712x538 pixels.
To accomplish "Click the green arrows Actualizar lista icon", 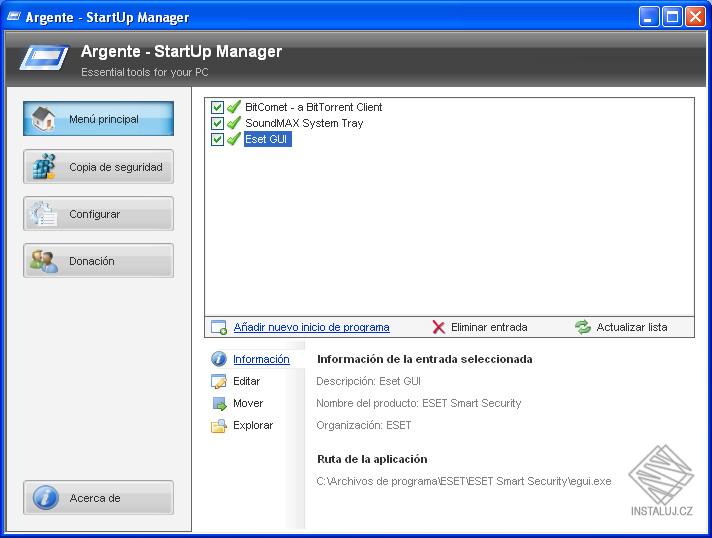I will [583, 327].
